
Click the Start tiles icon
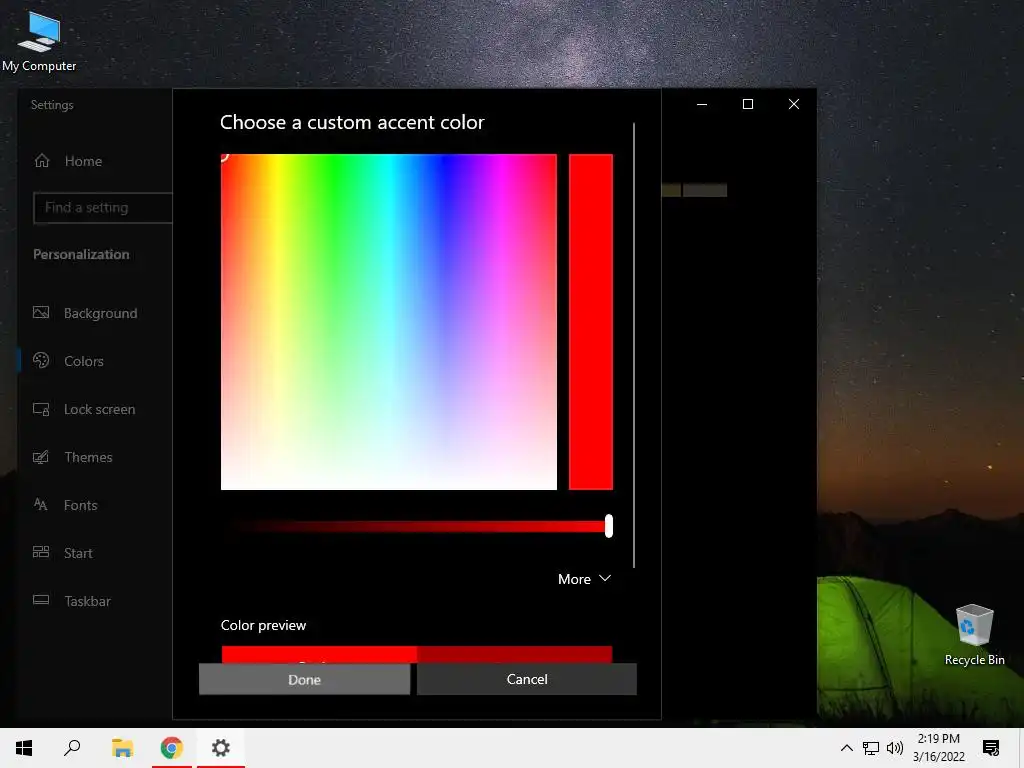click(x=41, y=552)
